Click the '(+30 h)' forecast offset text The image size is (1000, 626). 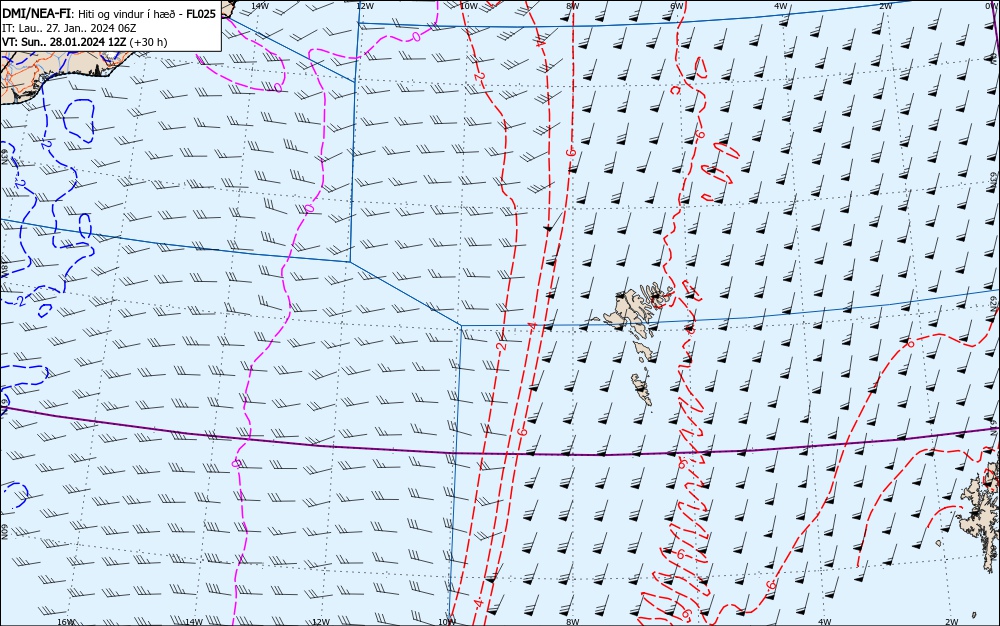[x=148, y=42]
